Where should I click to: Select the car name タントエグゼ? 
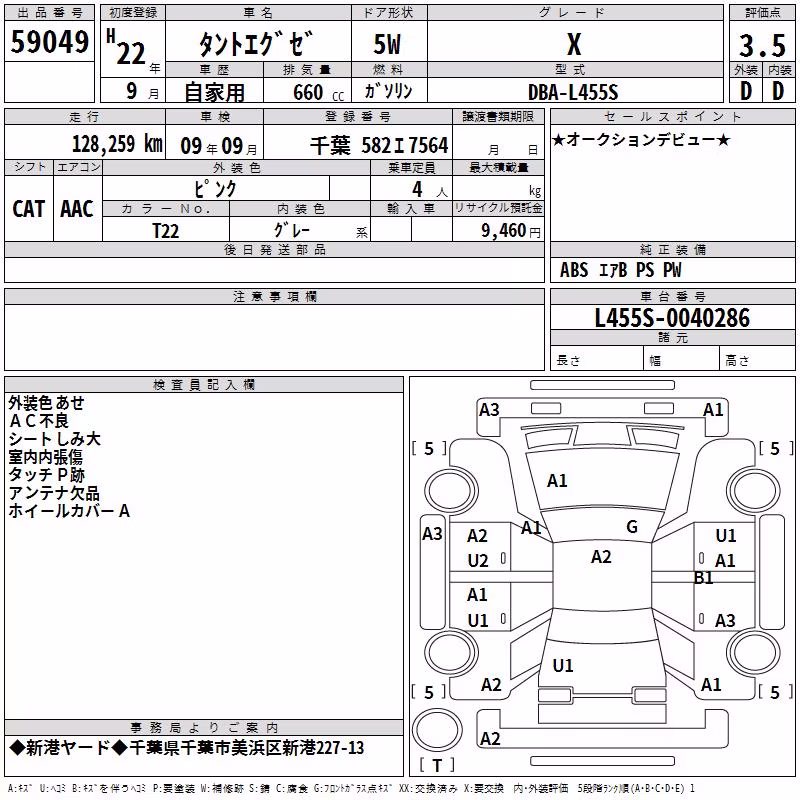point(256,44)
